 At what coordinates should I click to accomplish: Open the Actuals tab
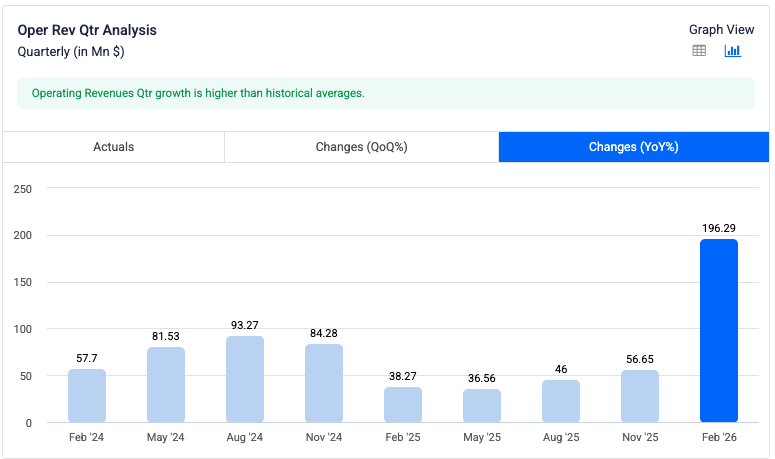point(114,147)
